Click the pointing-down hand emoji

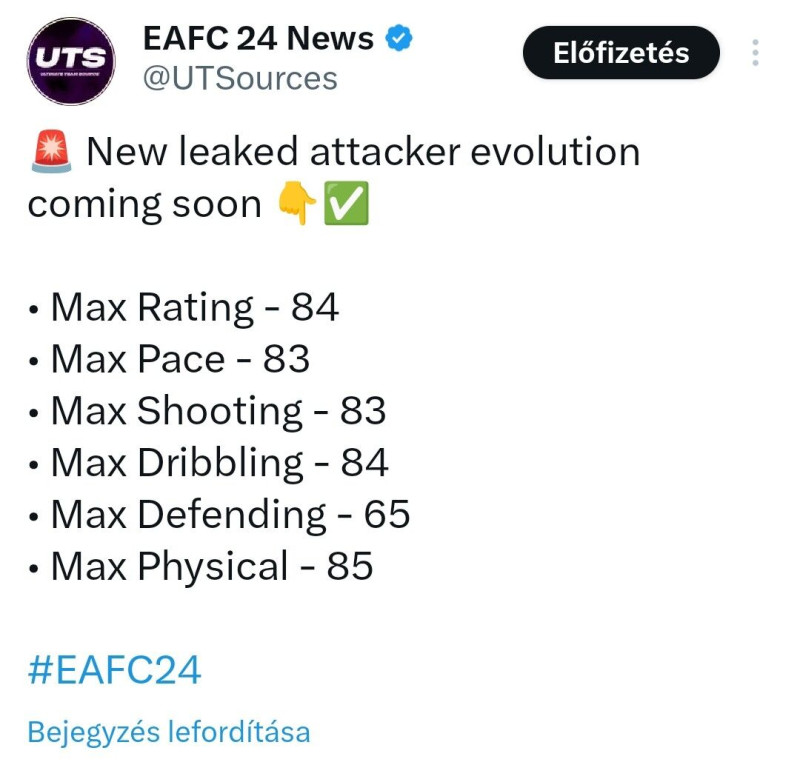[x=298, y=205]
